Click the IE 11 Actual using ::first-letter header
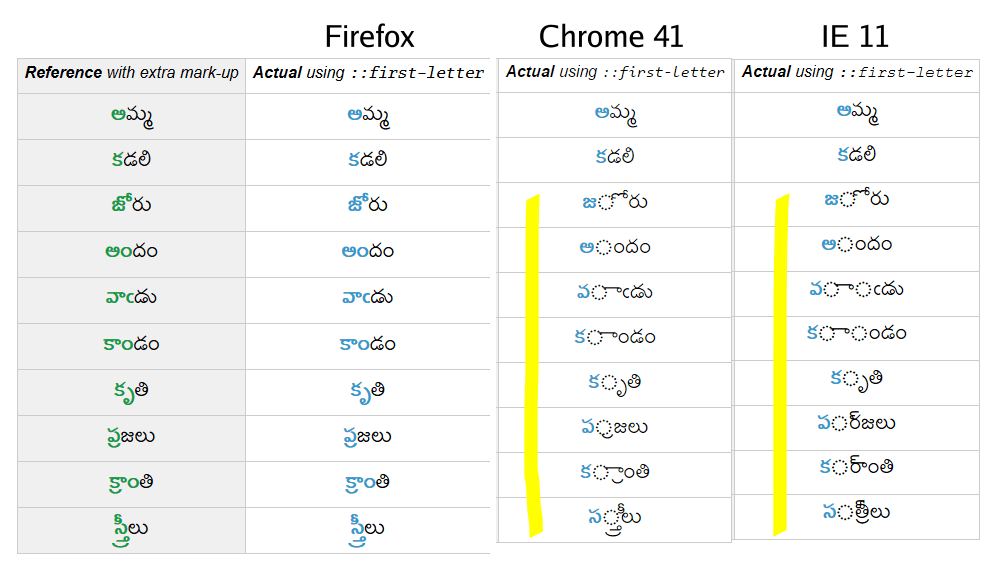 (857, 72)
